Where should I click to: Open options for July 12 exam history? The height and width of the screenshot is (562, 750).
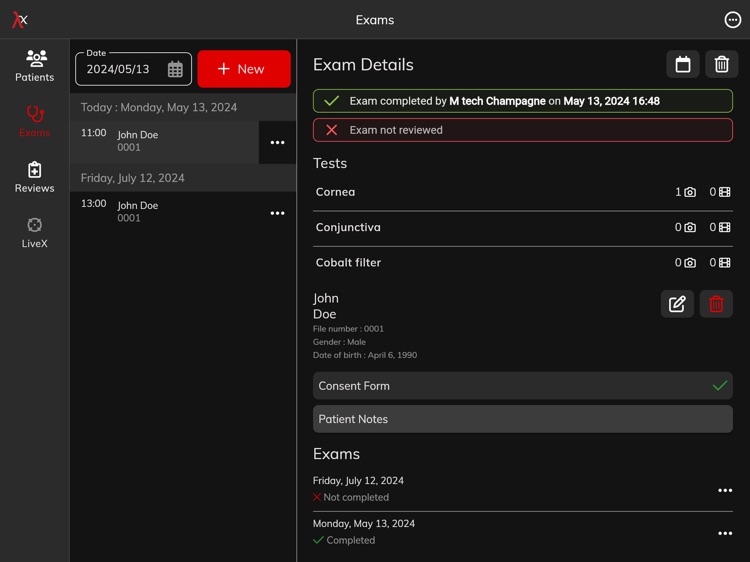725,490
